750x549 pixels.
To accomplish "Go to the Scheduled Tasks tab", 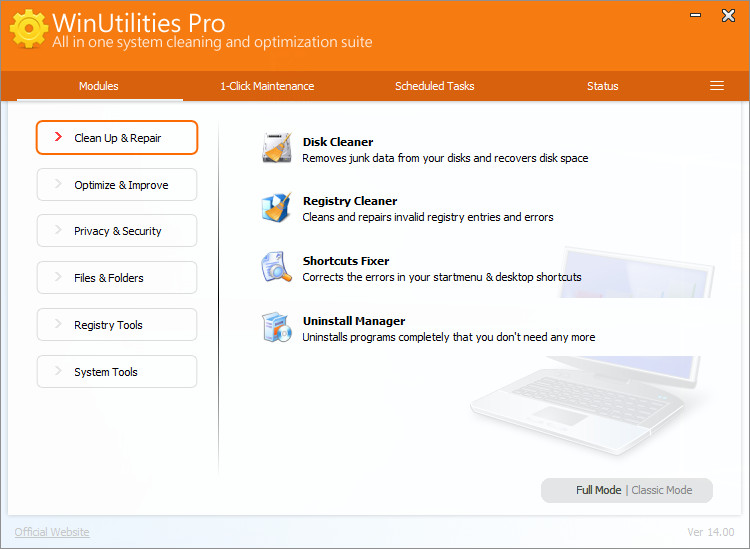I will point(434,86).
